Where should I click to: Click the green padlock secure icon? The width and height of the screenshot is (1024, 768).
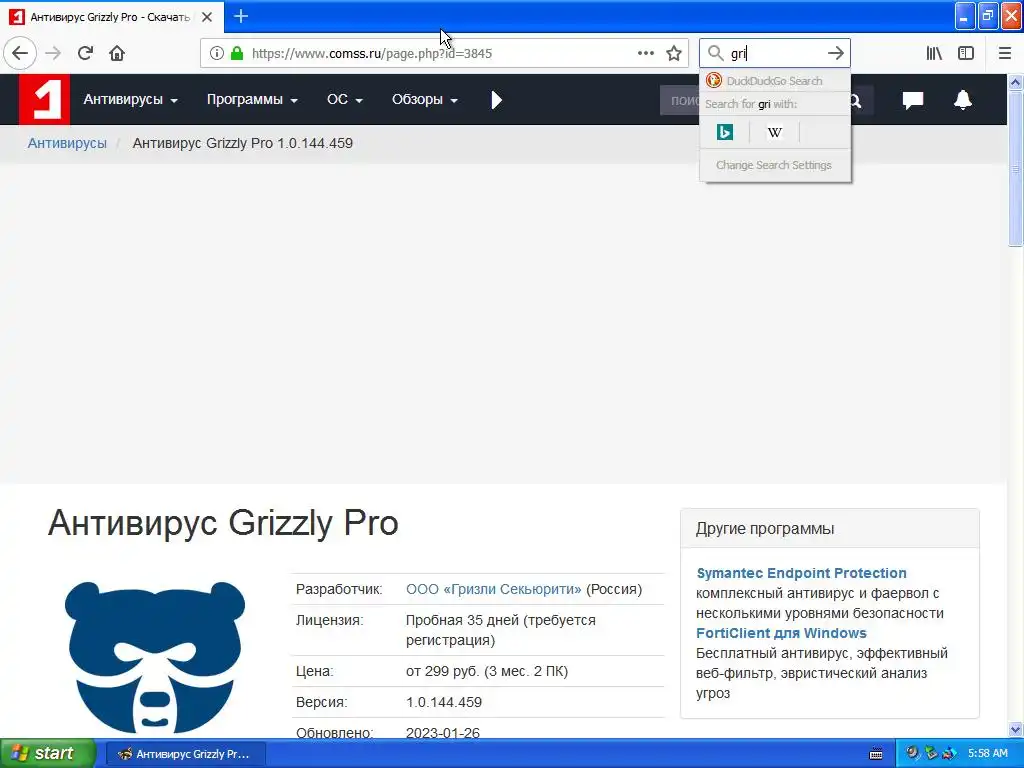(x=237, y=54)
